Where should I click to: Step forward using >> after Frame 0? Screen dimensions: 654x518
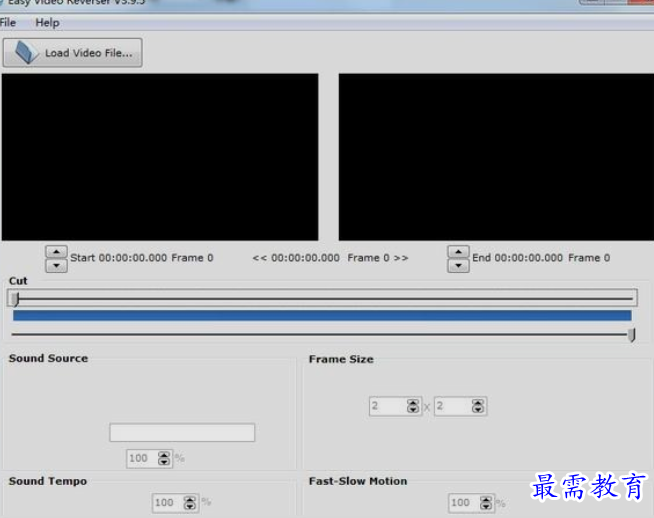click(x=401, y=258)
